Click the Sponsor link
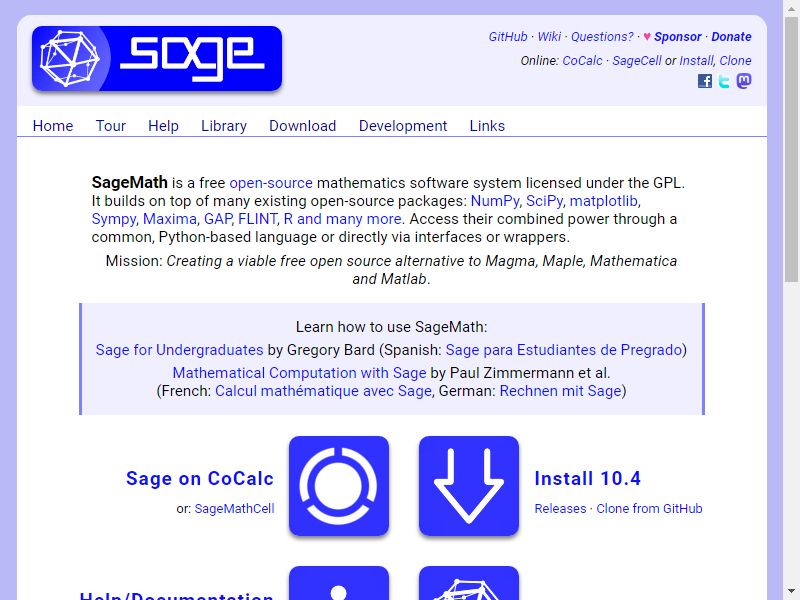Viewport: 800px width, 600px height. (x=678, y=37)
